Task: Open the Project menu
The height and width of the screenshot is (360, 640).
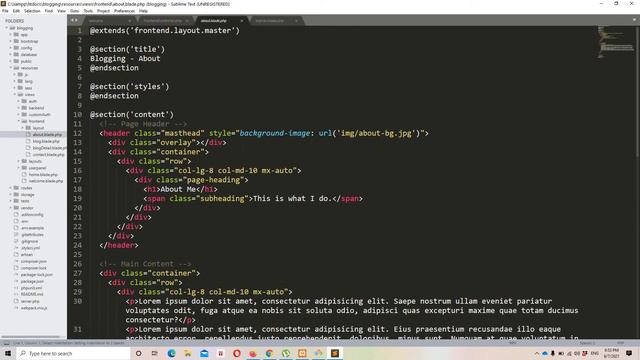Action: (103, 11)
